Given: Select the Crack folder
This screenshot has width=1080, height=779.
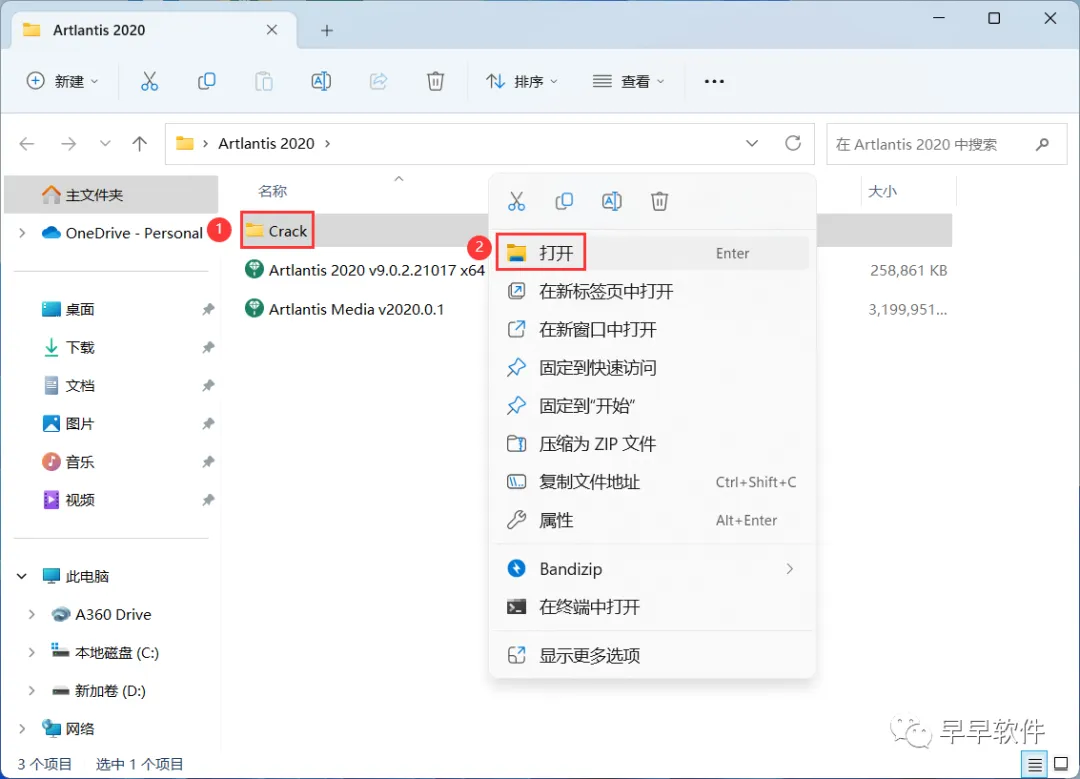Looking at the screenshot, I should click(x=278, y=231).
